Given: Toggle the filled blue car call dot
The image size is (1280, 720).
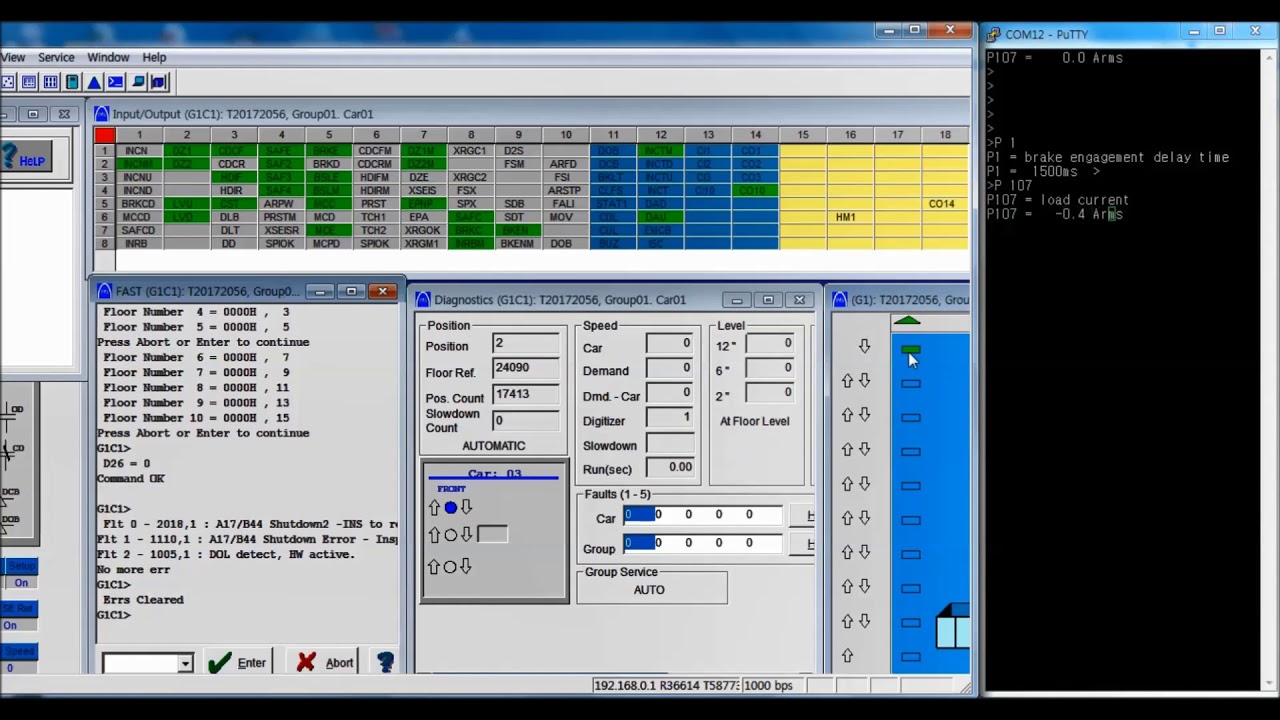Looking at the screenshot, I should click(x=450, y=508).
